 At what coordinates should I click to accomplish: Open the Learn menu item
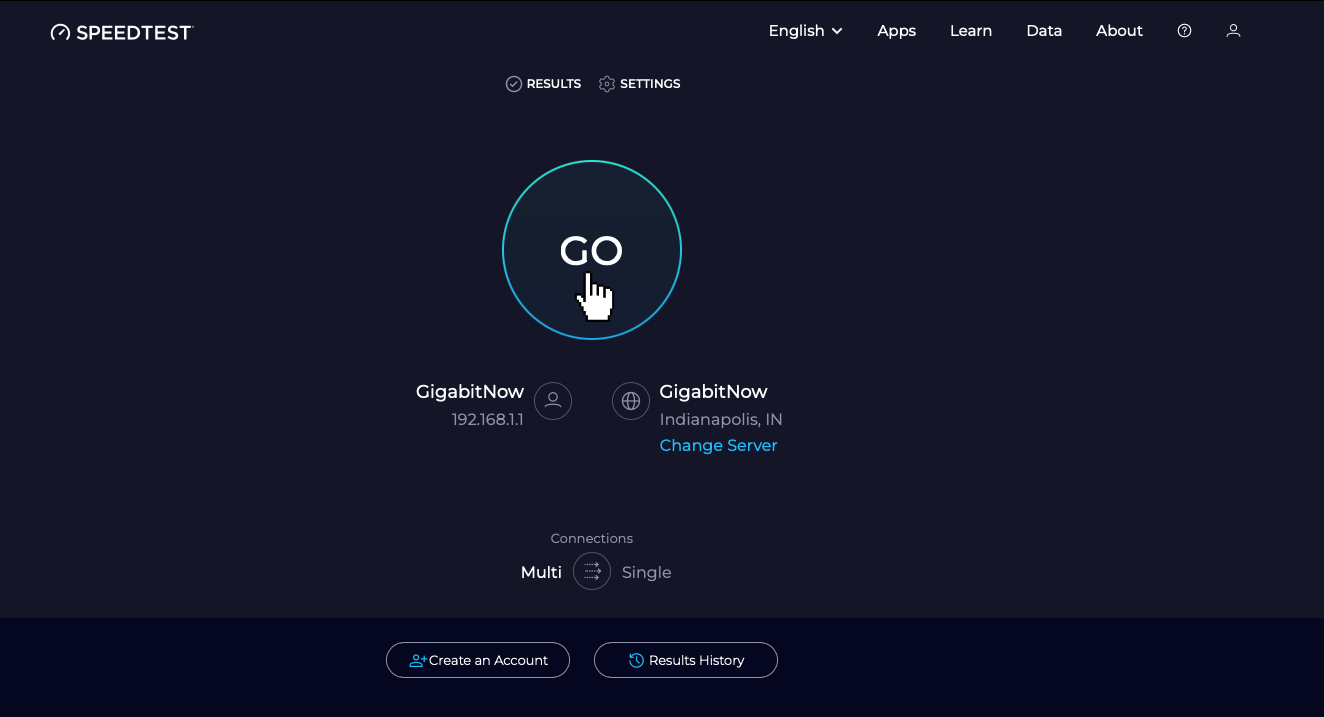(971, 31)
